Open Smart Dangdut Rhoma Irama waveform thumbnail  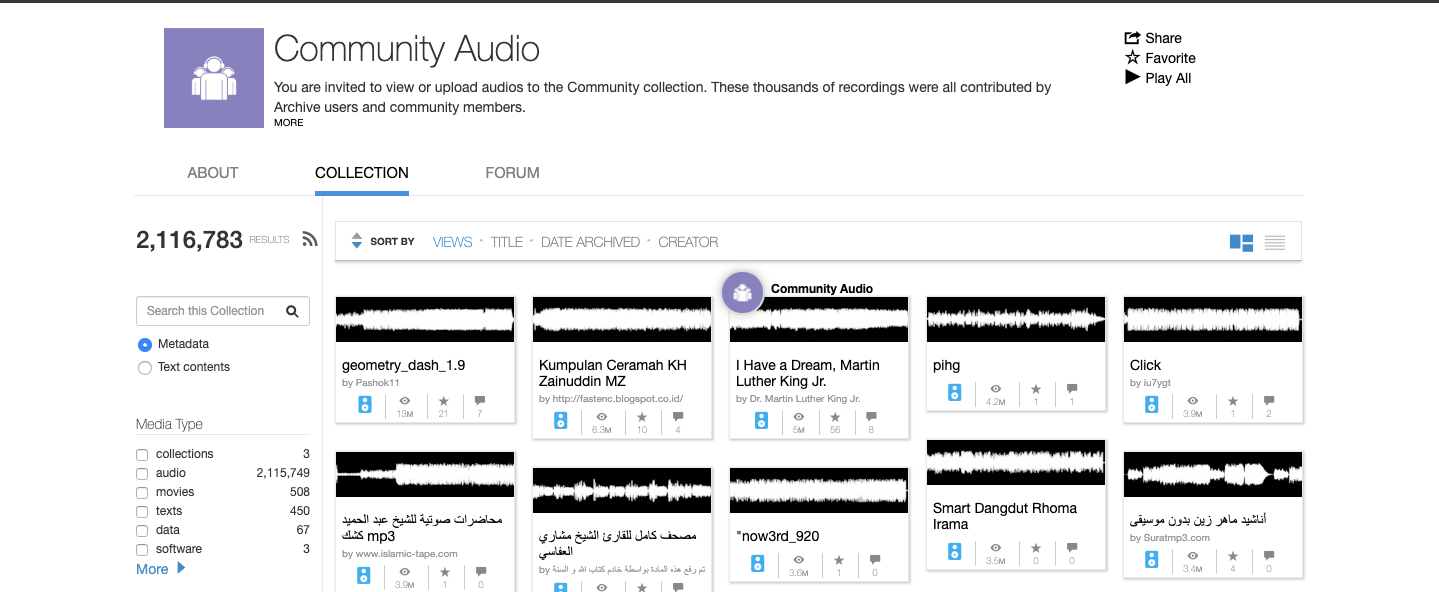click(x=1016, y=463)
